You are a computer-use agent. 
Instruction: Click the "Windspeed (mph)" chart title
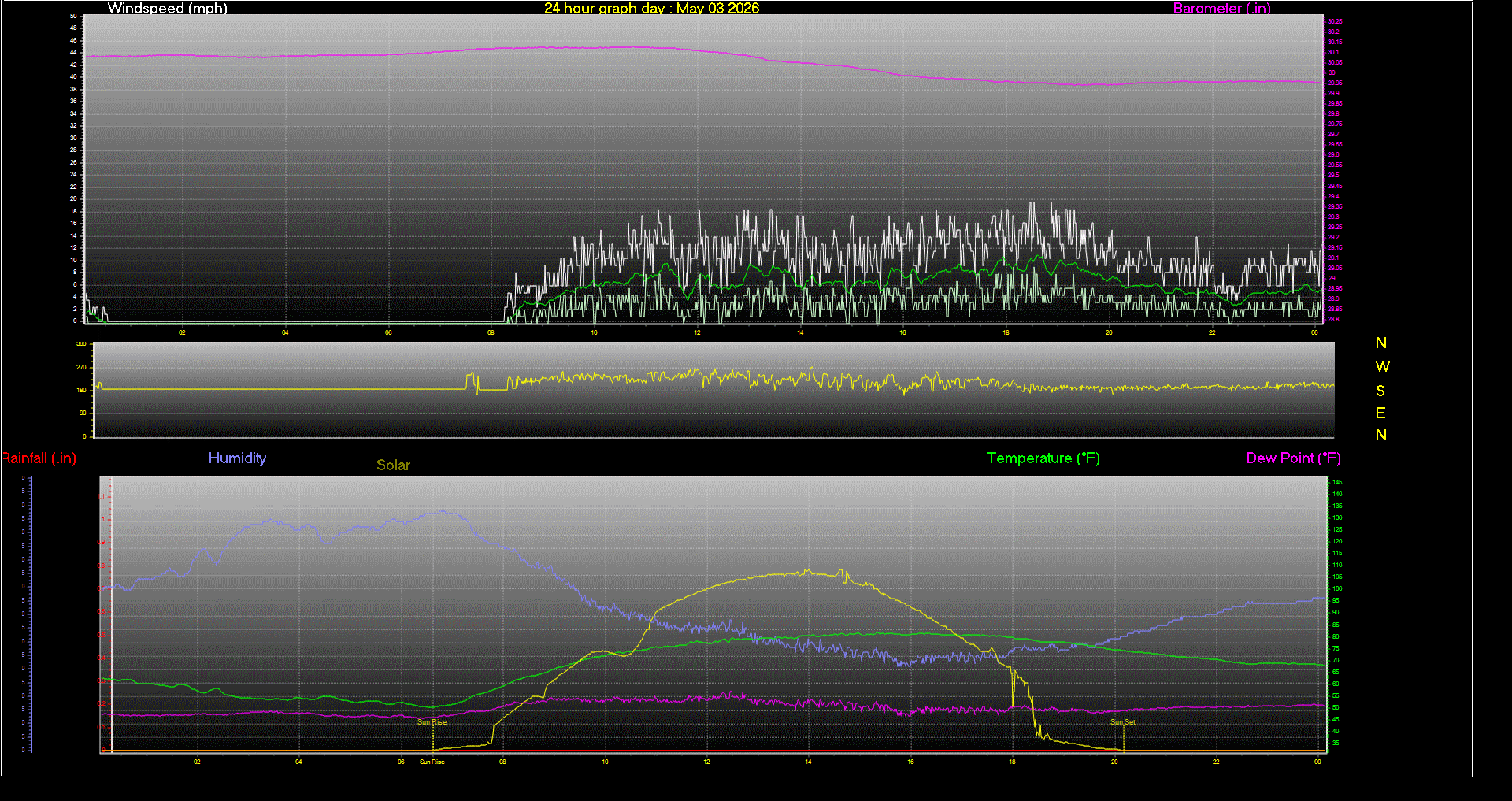click(168, 8)
